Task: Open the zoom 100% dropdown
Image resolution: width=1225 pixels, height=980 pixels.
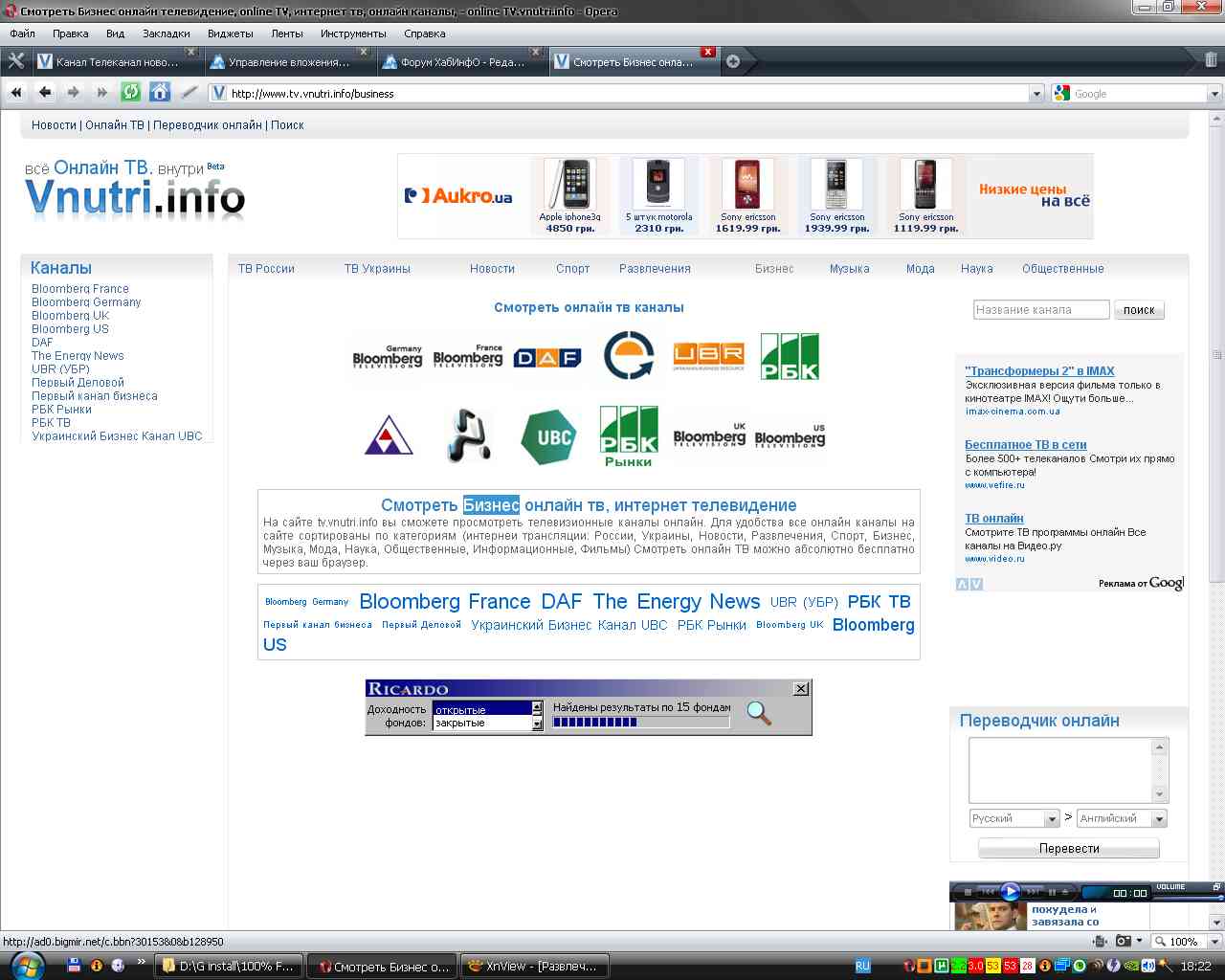Action: (1214, 942)
